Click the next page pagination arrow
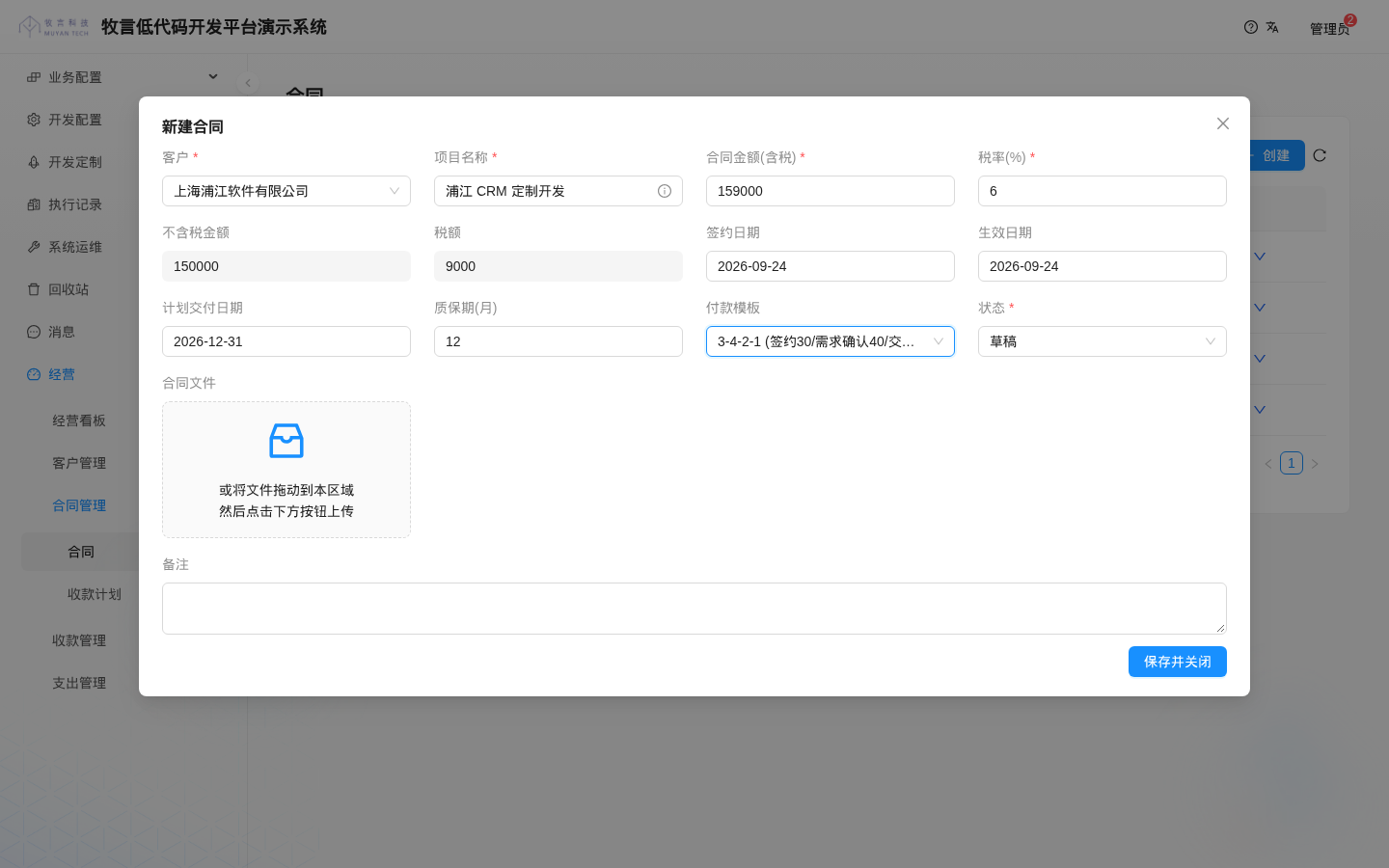Viewport: 1389px width, 868px height. coord(1315,464)
